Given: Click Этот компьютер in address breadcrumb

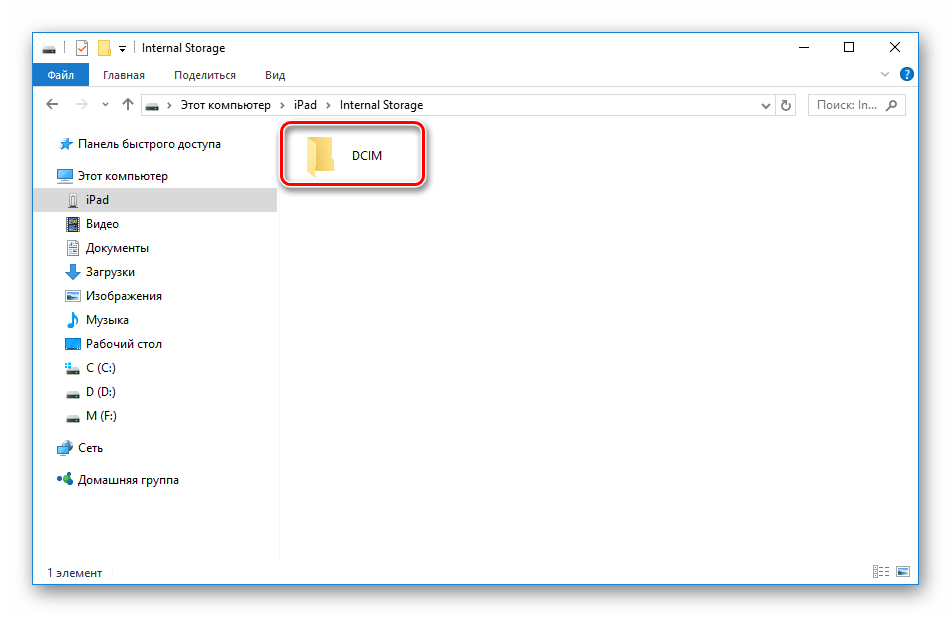Looking at the screenshot, I should (224, 105).
